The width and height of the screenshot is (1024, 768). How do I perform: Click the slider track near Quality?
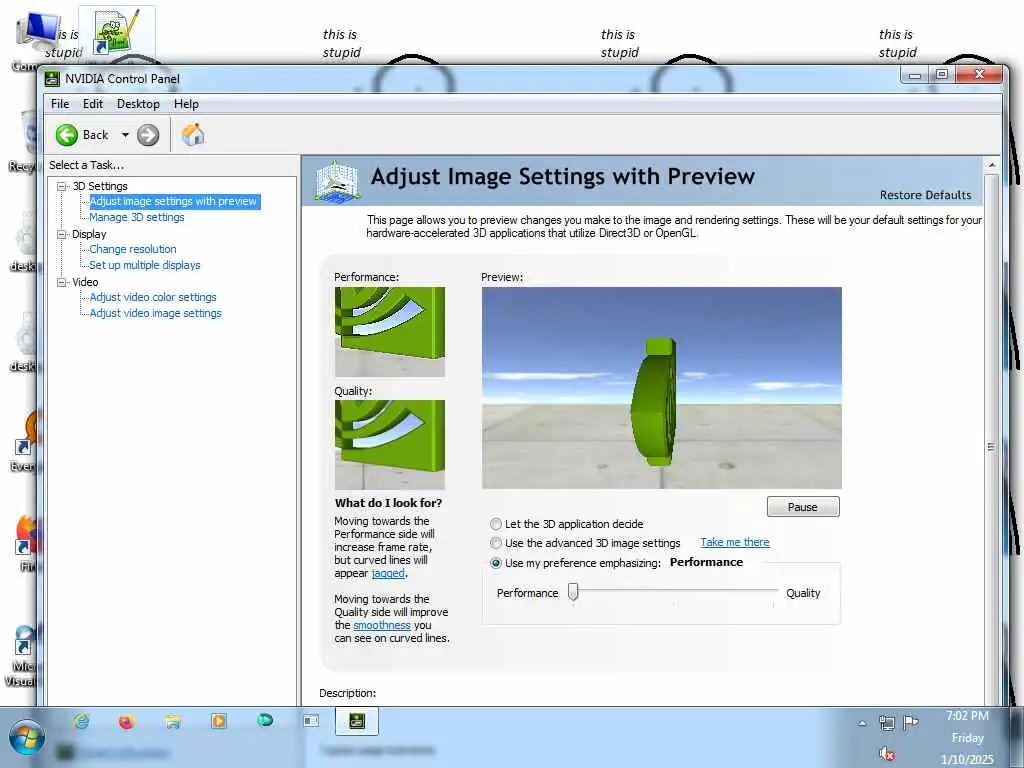pyautogui.click(x=771, y=590)
